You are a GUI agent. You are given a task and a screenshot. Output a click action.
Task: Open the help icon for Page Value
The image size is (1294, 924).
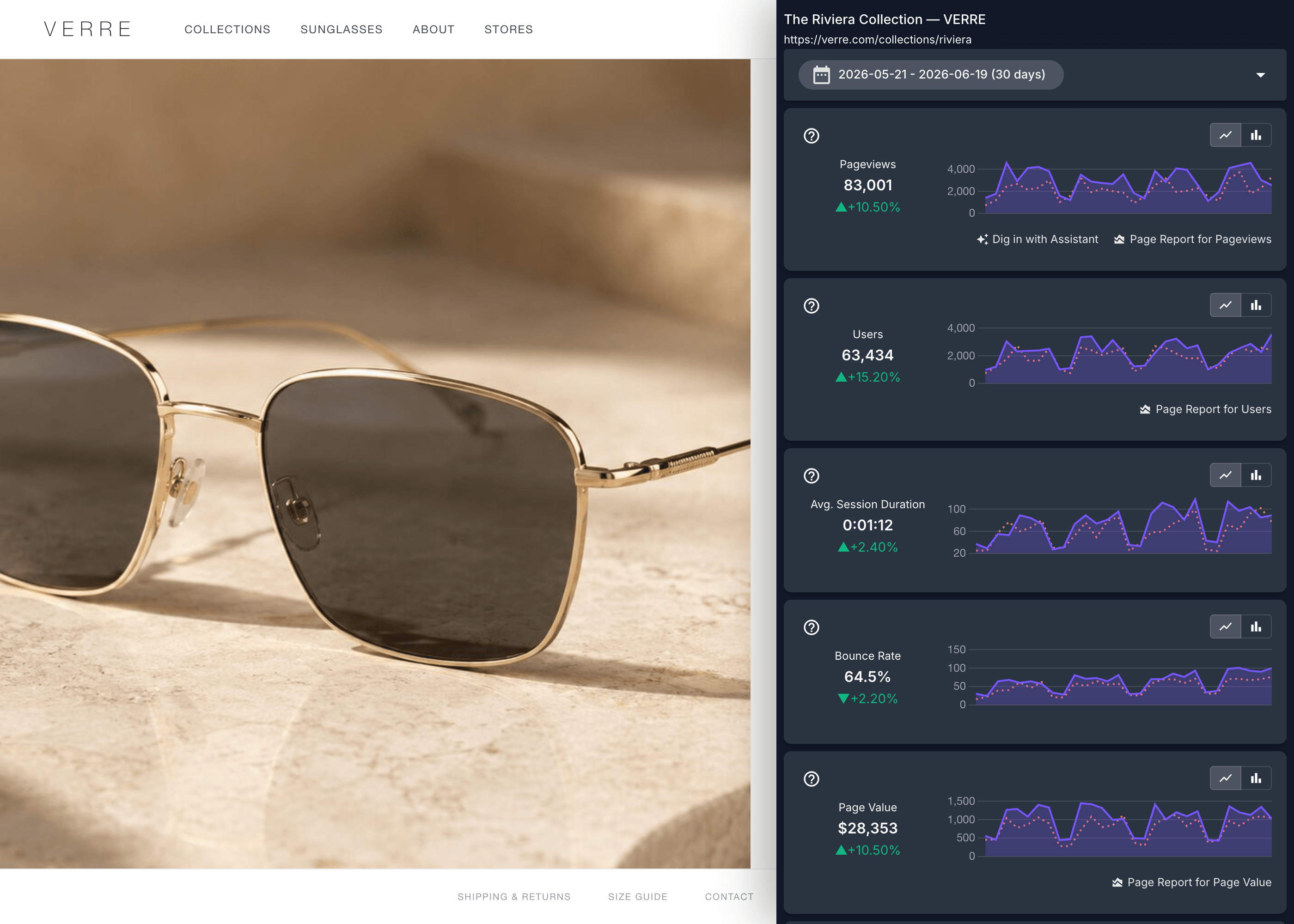811,779
